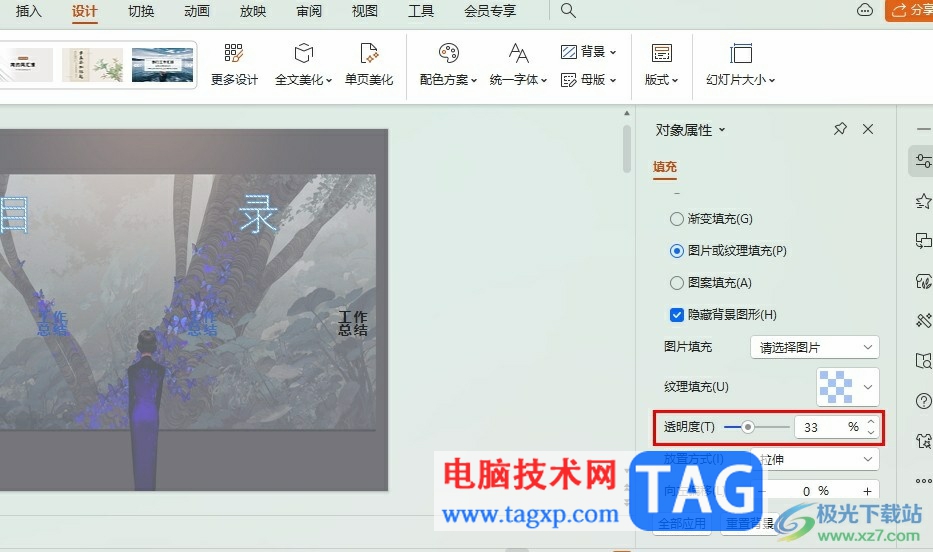Open the 请选择图片 picture fill dropdown
The width and height of the screenshot is (933, 552).
click(x=815, y=347)
